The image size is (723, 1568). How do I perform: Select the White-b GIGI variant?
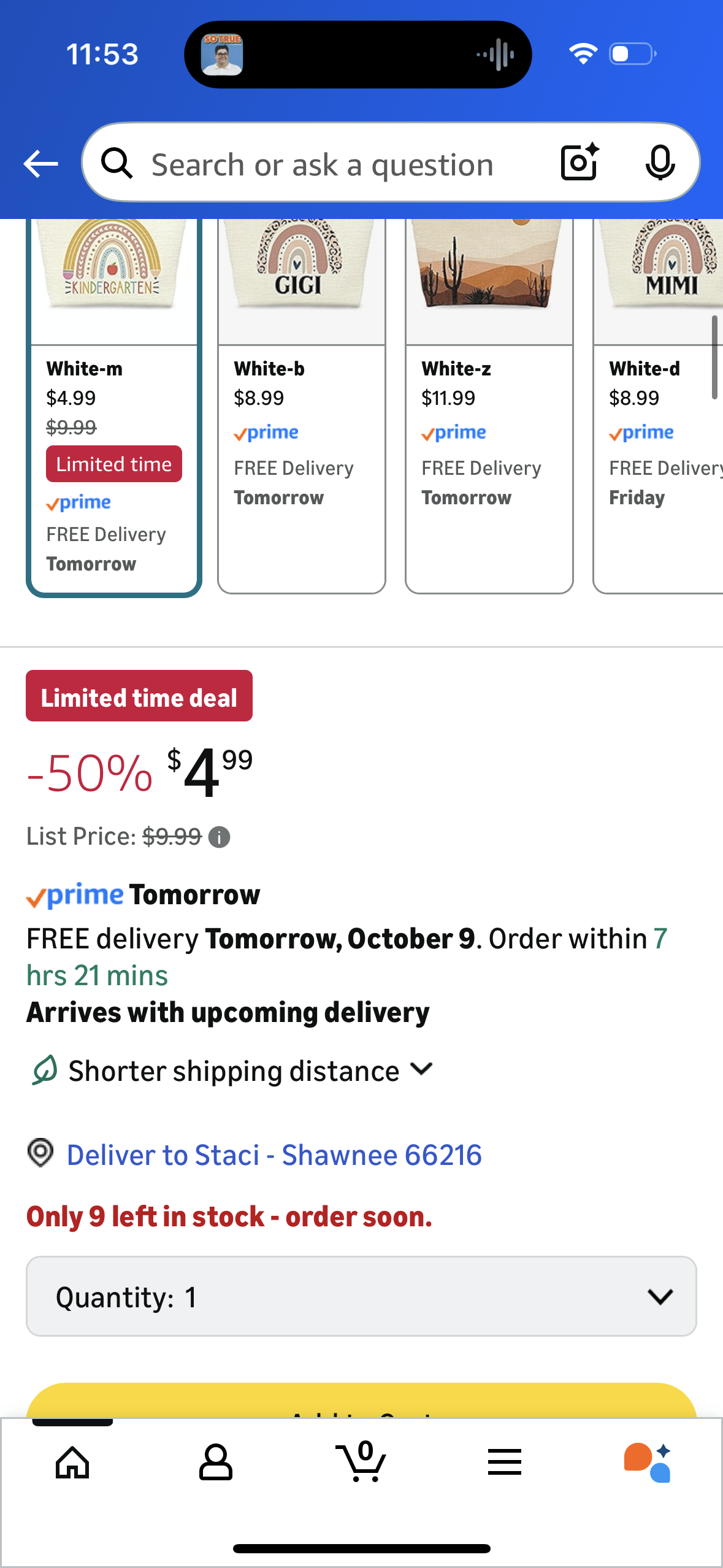pyautogui.click(x=302, y=405)
